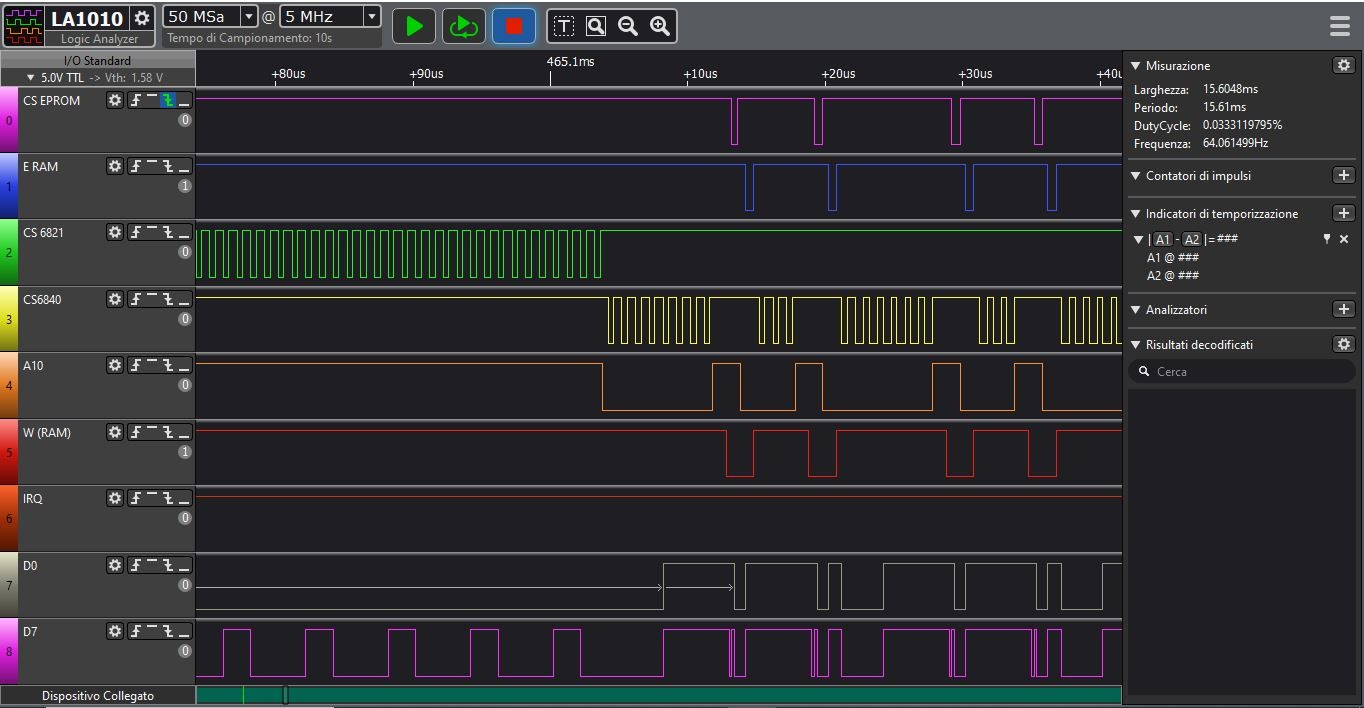Open D0 channel settings gear
This screenshot has height=708, width=1364.
[115, 565]
